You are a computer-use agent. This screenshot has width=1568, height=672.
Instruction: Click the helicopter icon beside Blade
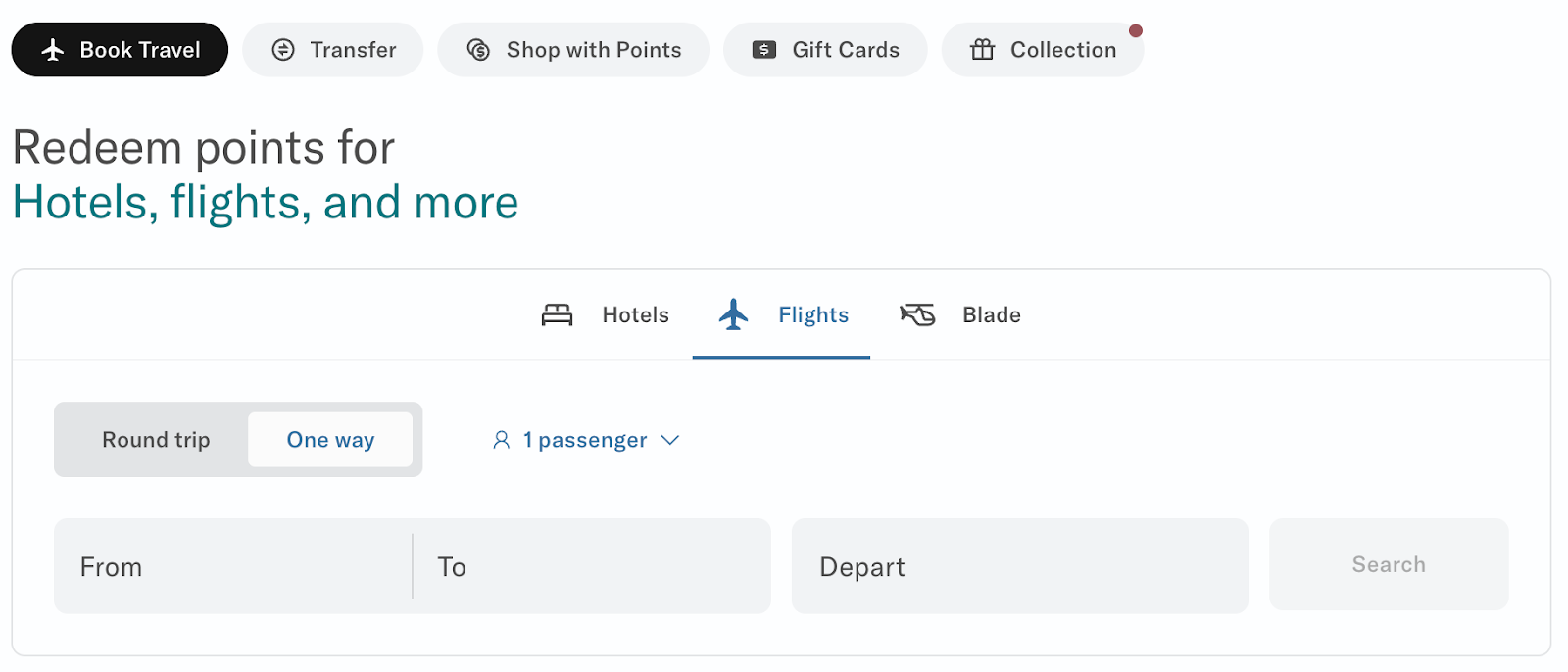(917, 314)
